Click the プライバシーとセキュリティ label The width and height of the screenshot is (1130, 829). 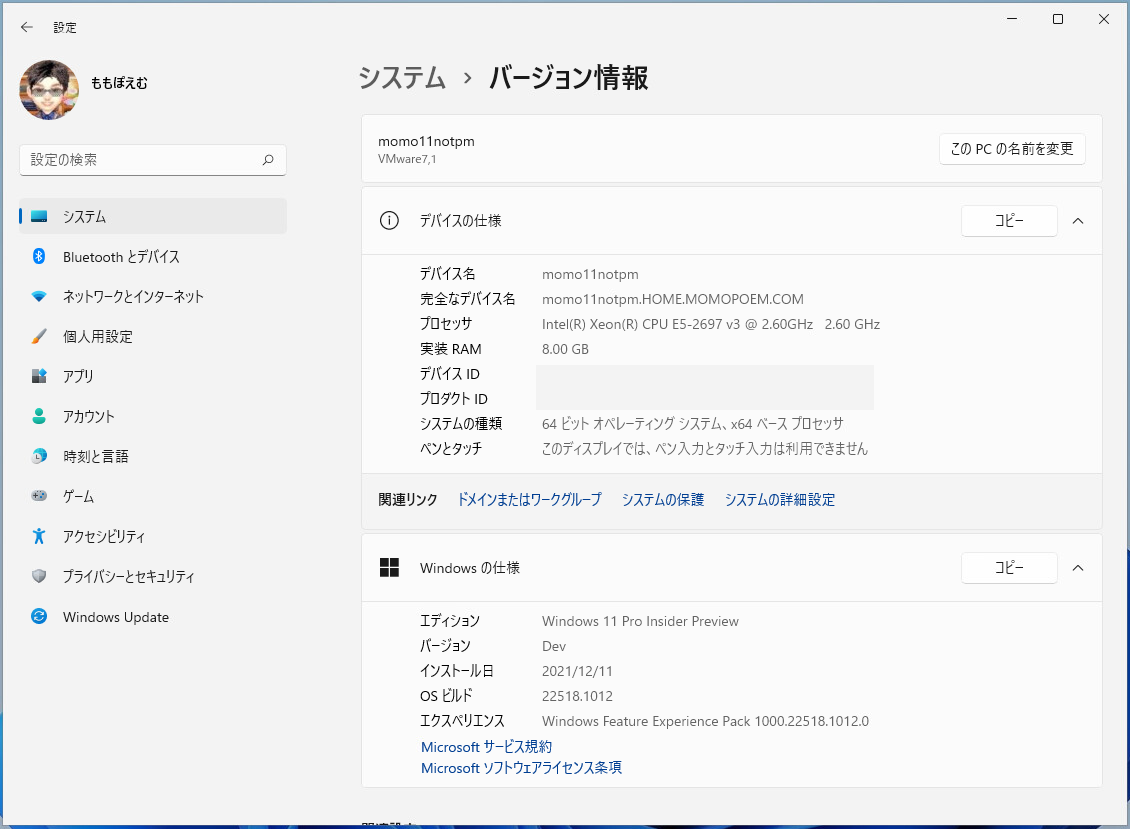coord(128,576)
